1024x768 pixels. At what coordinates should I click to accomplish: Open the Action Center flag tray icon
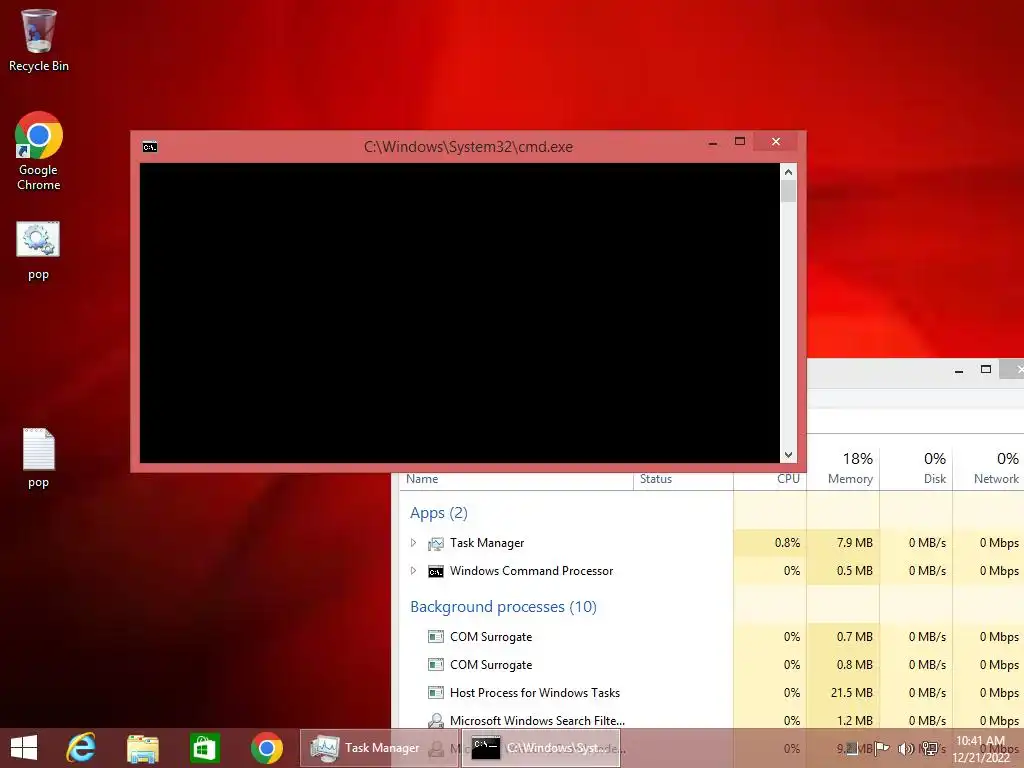[882, 748]
